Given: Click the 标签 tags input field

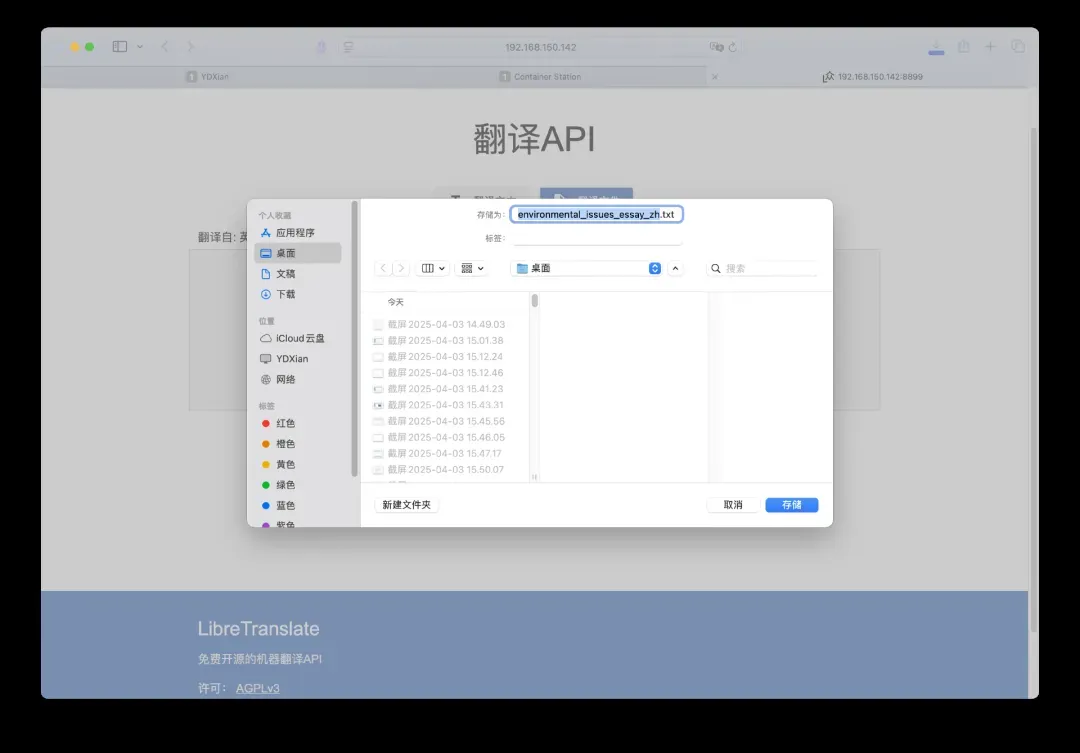Looking at the screenshot, I should pyautogui.click(x=597, y=238).
